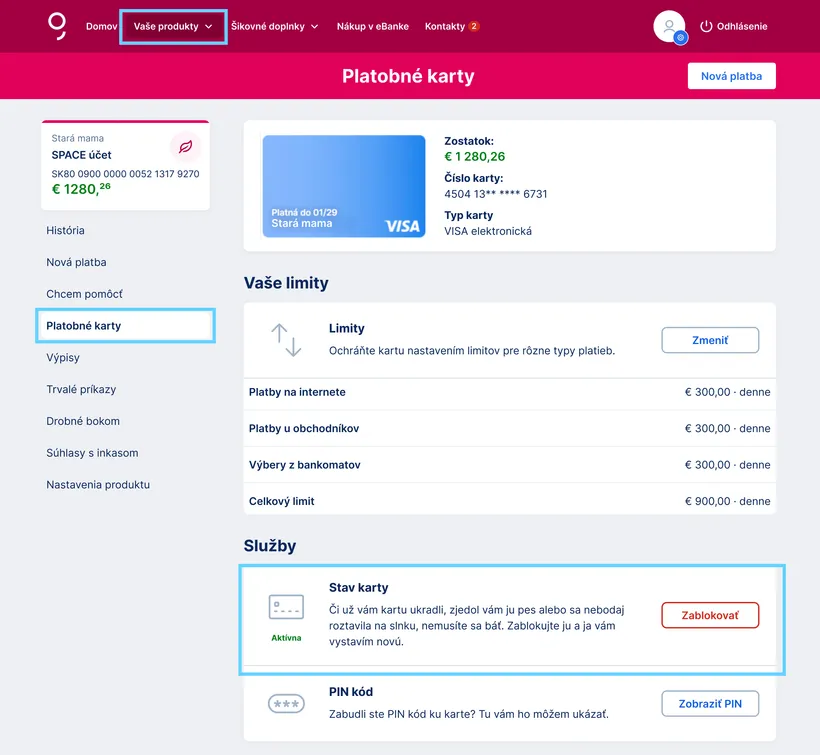Open Chcem pomôcť in the sidebar

[84, 294]
